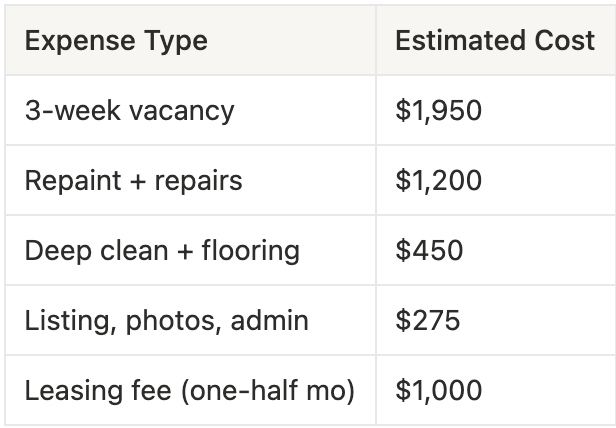Select the $1,000 cost cell
Image resolution: width=616 pixels, height=428 pixels.
tap(438, 390)
